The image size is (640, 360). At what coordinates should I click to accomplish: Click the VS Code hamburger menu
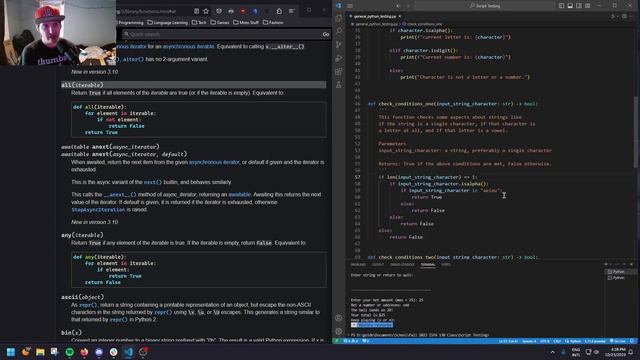(x=350, y=6)
